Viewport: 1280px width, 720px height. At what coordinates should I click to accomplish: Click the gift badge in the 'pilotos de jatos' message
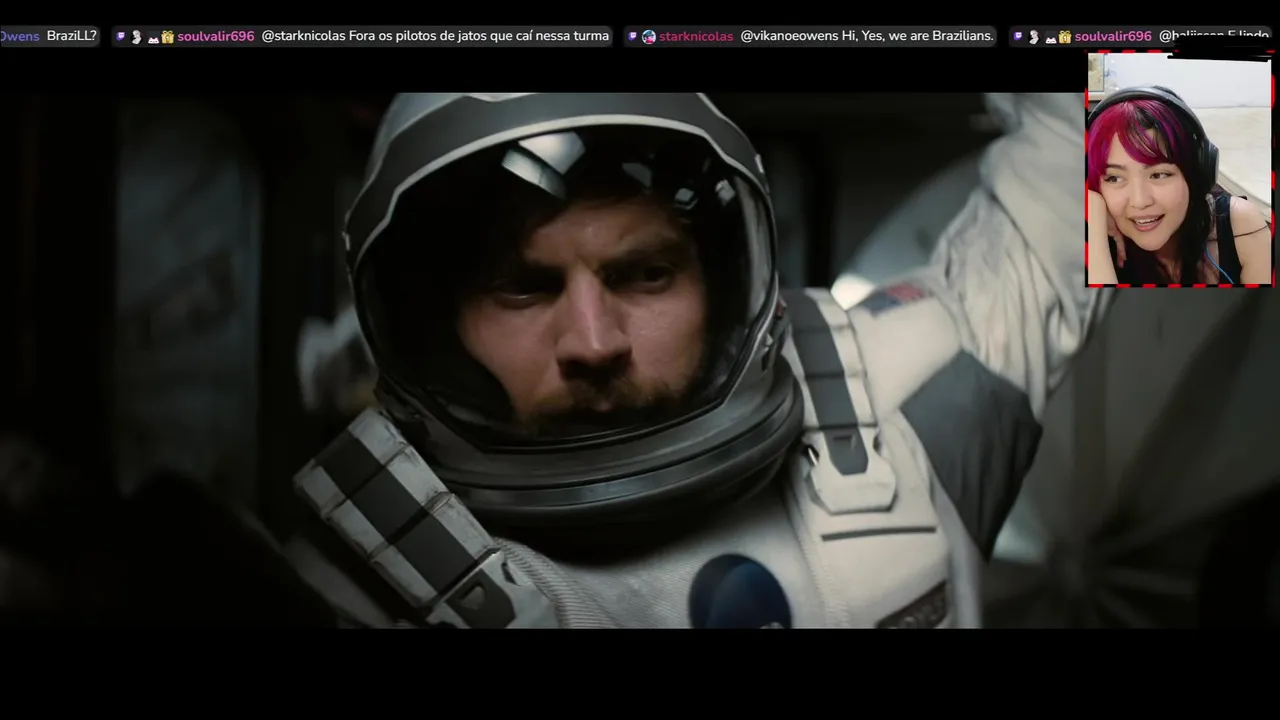pos(168,37)
